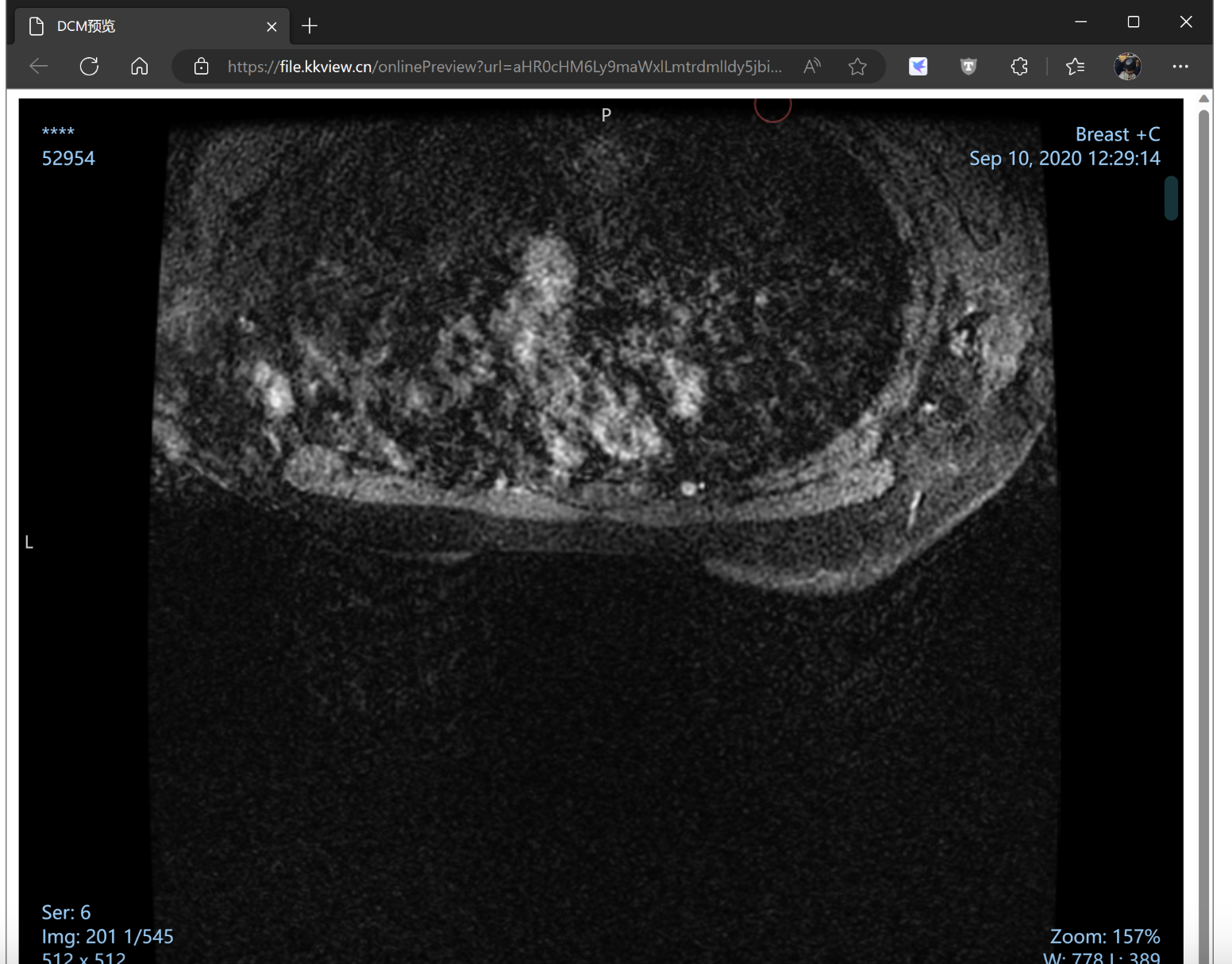
Task: Click the dark slice scroll handle in viewer
Action: tap(1171, 198)
